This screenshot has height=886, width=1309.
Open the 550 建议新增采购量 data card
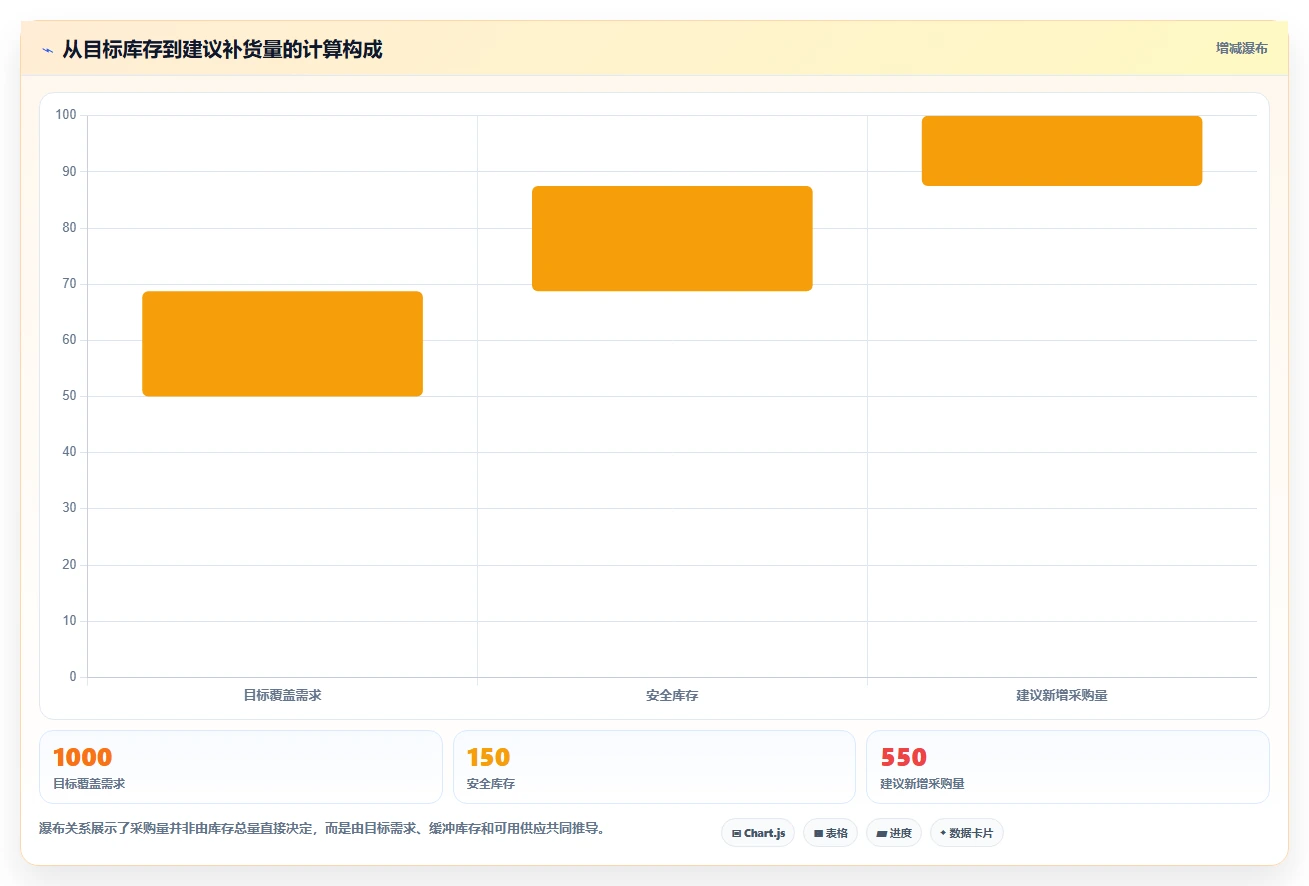[x=1067, y=767]
